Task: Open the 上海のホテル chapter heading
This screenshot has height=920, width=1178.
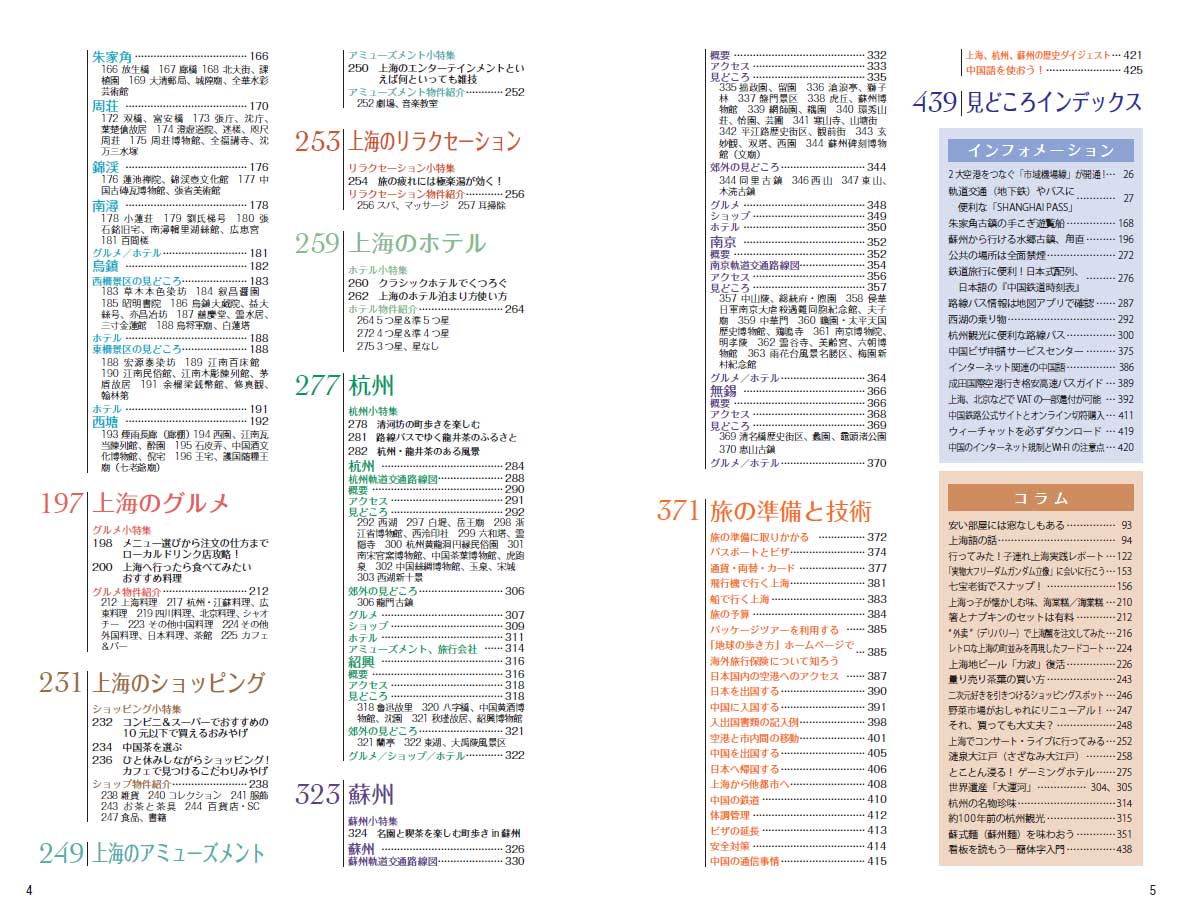Action: click(x=416, y=243)
